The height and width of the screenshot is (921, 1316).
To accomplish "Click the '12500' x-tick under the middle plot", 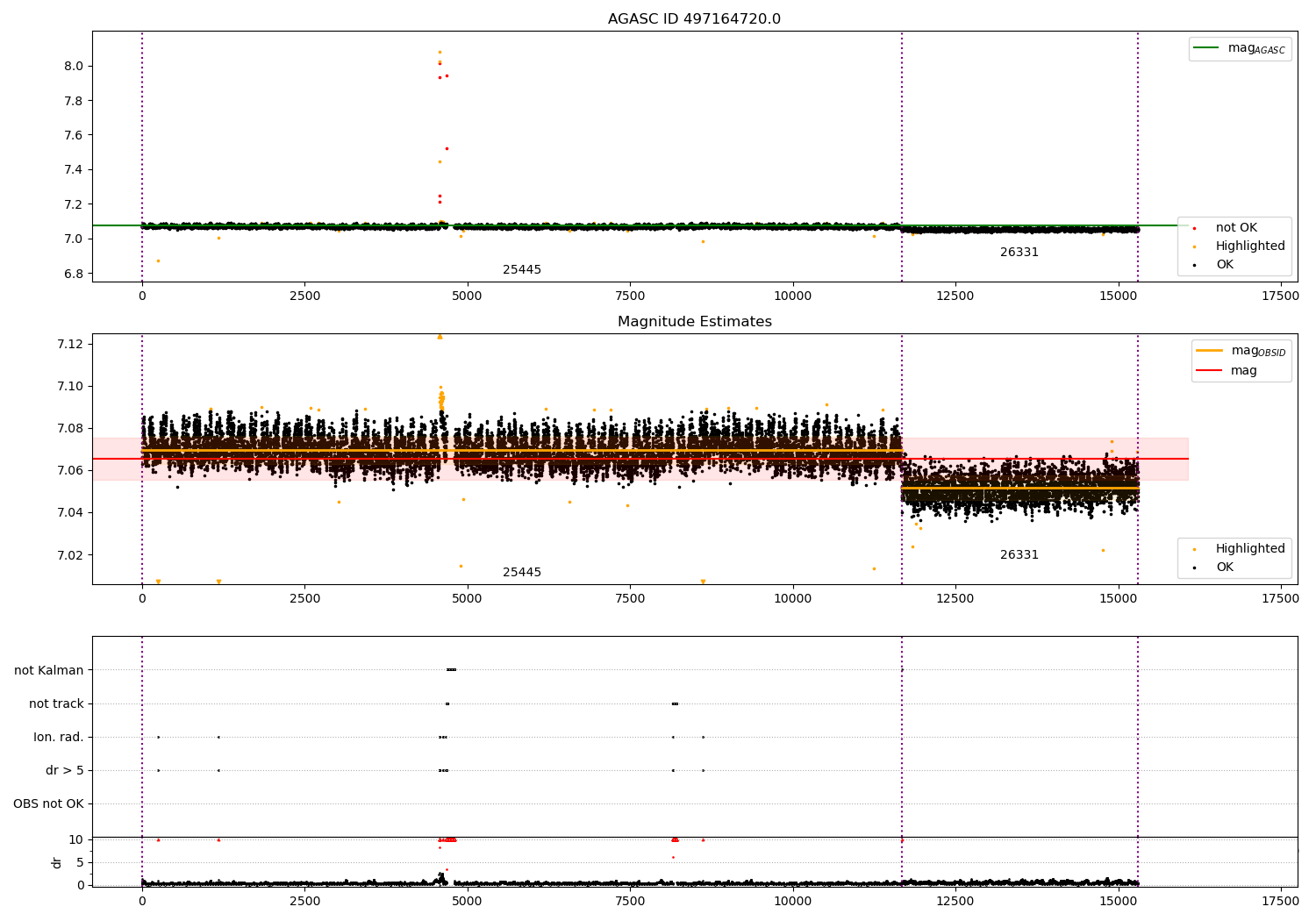I will [955, 599].
